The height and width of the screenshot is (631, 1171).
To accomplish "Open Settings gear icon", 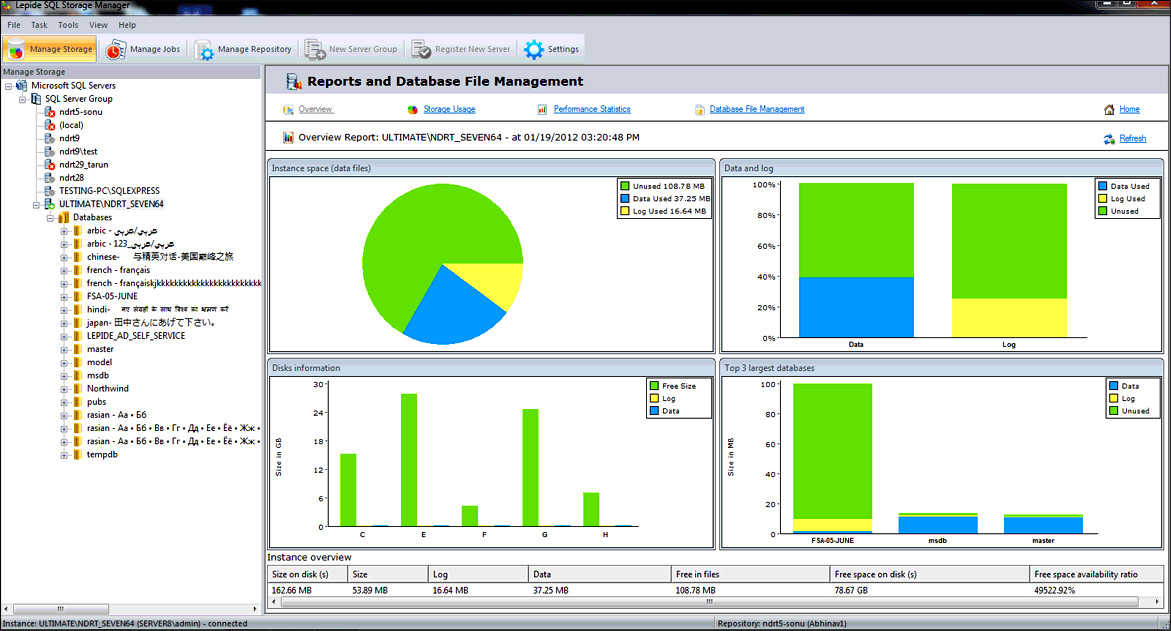I will 534,49.
